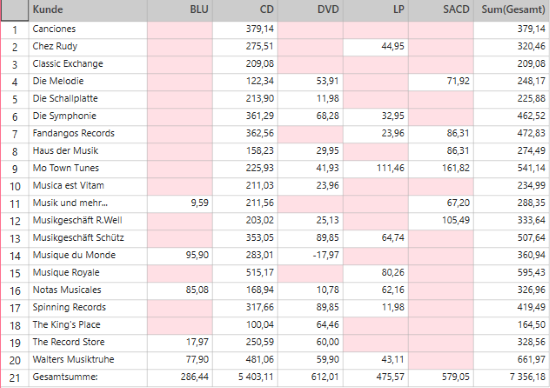Image resolution: width=550 pixels, height=388 pixels.
Task: Select the Gesamtsumme label cell
Action: (x=88, y=378)
